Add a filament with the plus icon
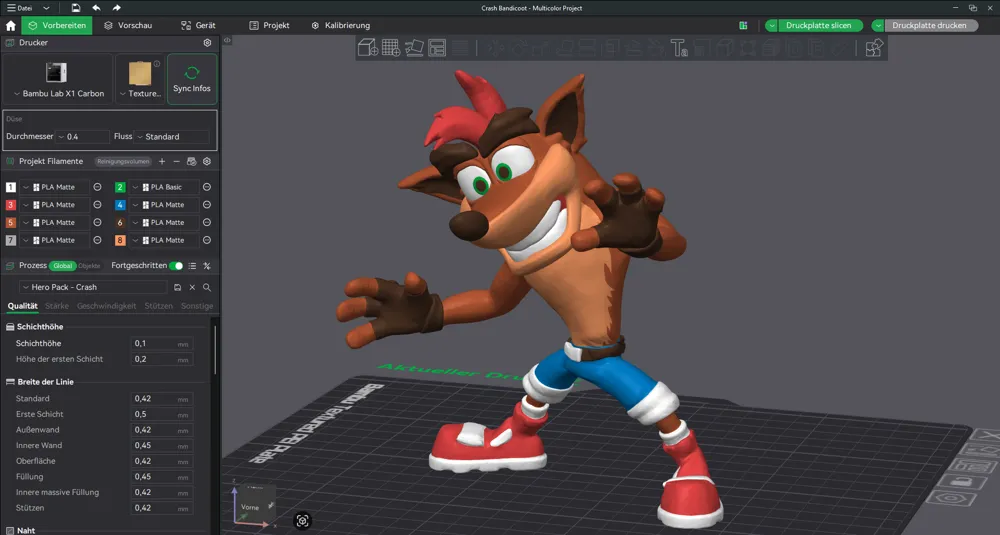The width and height of the screenshot is (1000, 535). click(x=162, y=161)
